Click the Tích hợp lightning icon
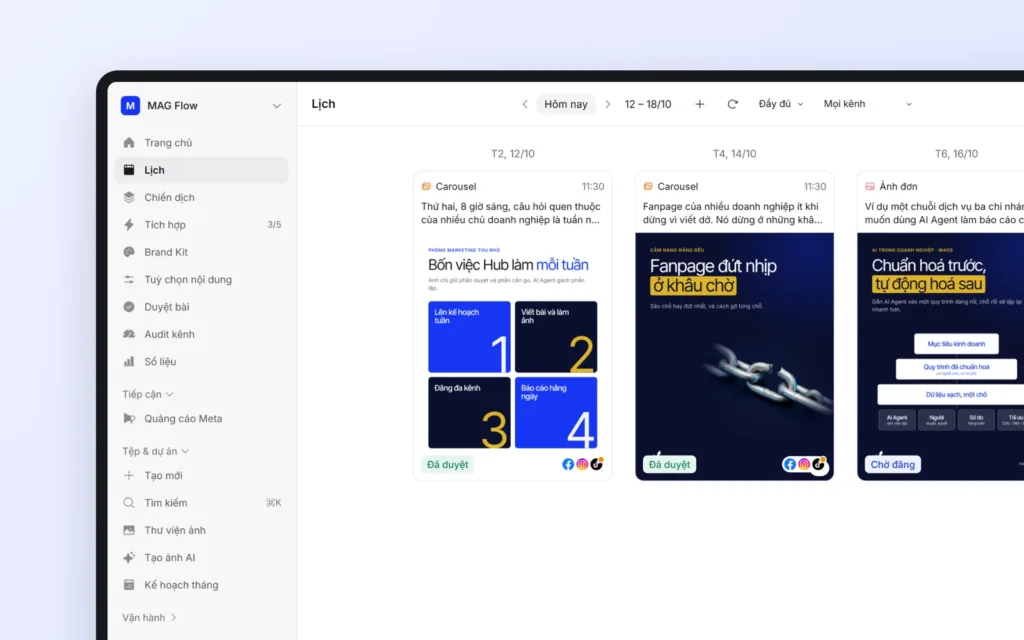 coord(129,225)
